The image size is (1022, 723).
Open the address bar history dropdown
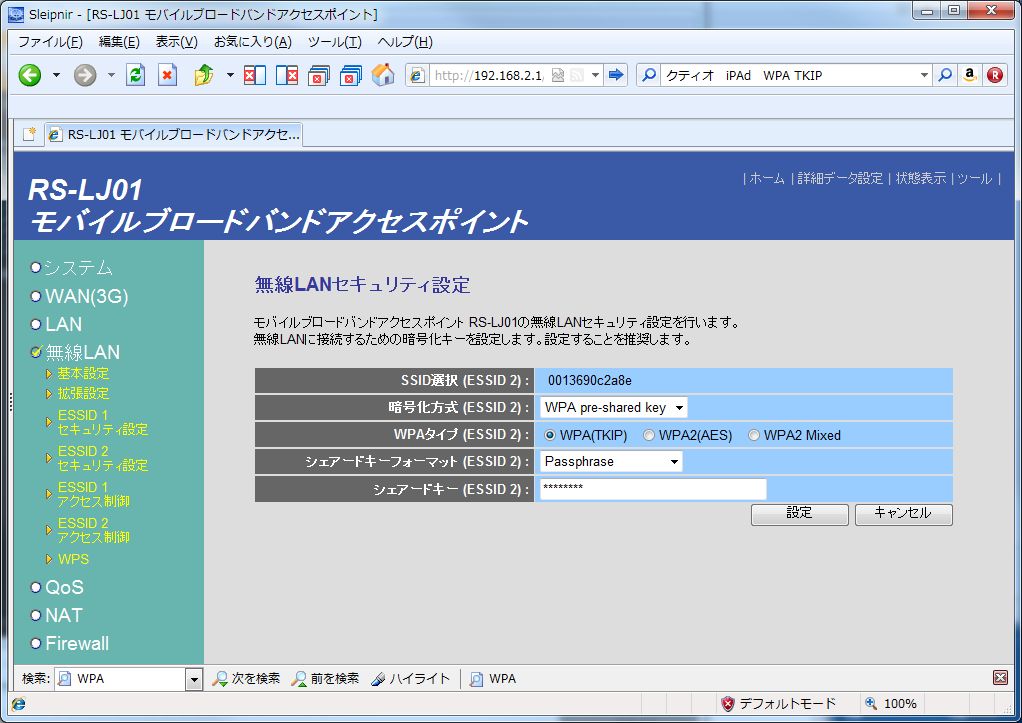595,76
